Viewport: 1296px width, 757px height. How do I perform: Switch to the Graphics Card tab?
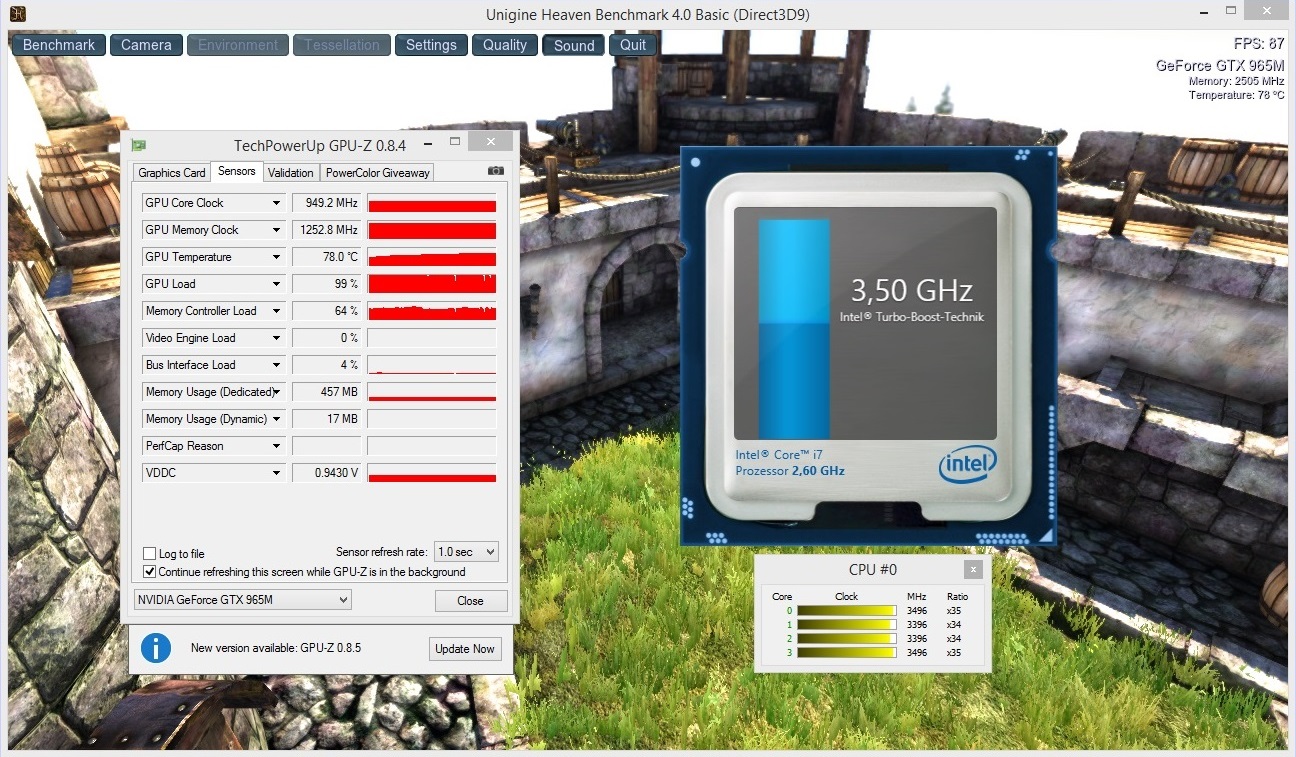point(172,173)
